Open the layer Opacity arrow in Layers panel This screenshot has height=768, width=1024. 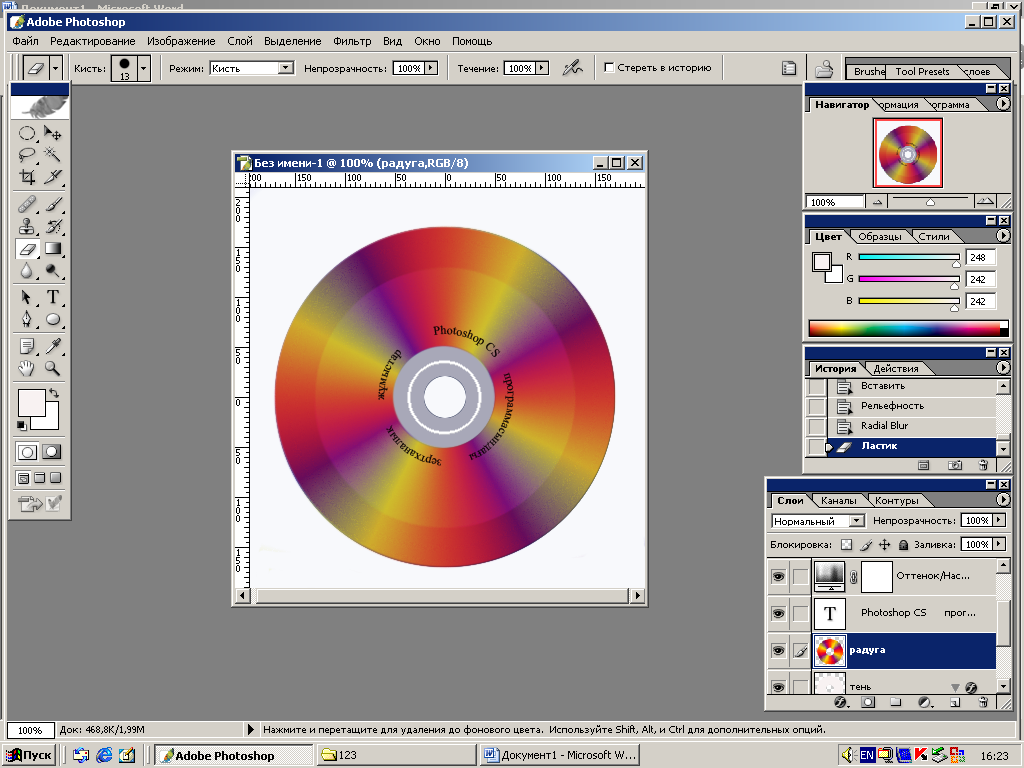click(999, 520)
